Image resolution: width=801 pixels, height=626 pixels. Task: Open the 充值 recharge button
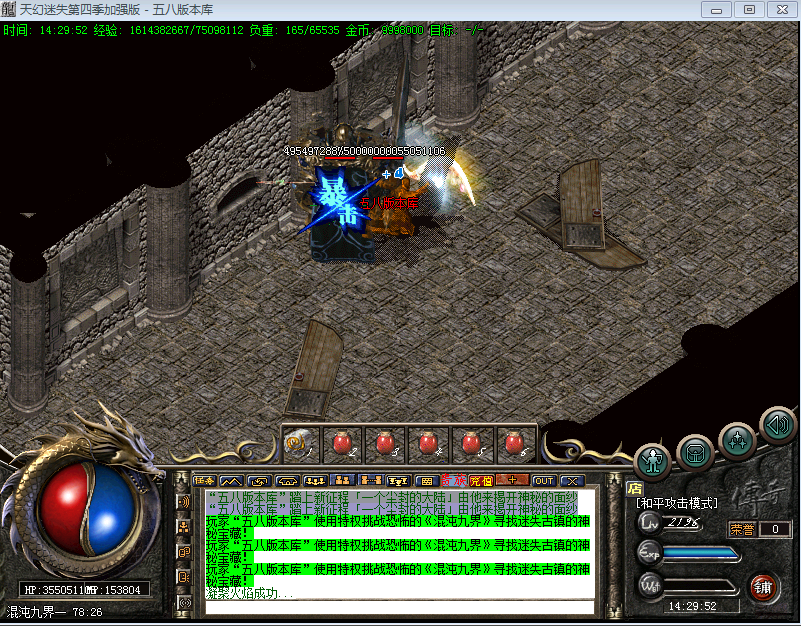point(481,481)
